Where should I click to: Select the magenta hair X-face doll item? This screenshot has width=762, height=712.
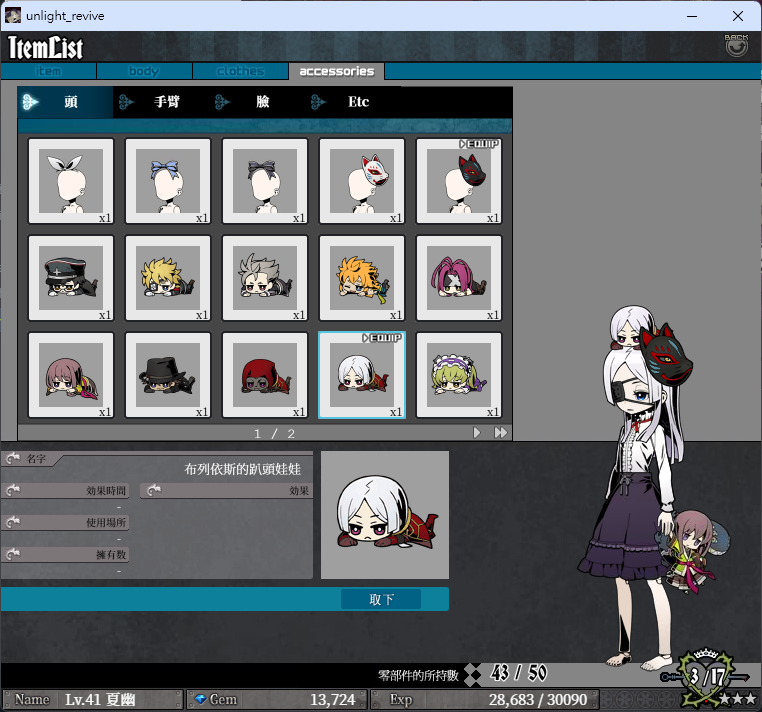pyautogui.click(x=459, y=278)
